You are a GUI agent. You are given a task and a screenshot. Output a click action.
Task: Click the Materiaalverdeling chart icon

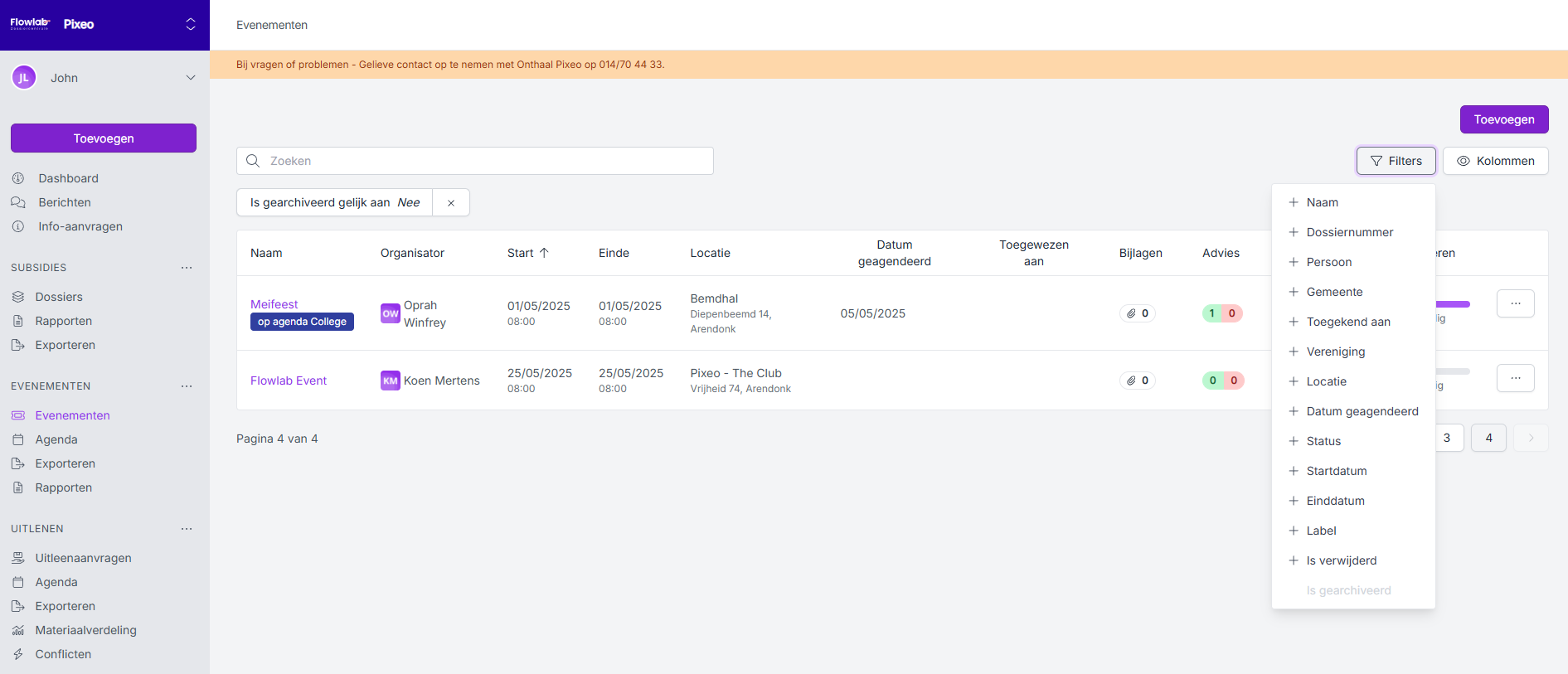click(18, 630)
